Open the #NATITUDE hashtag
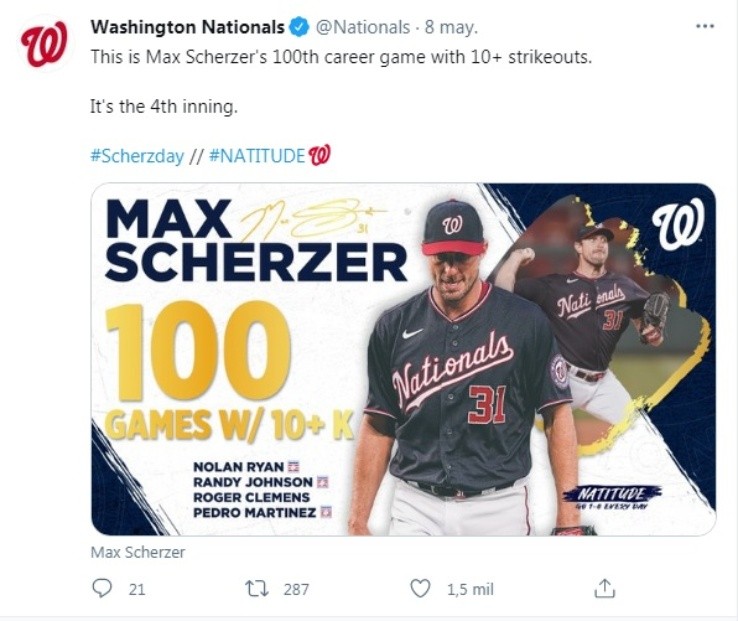This screenshot has width=738, height=621. click(x=257, y=155)
